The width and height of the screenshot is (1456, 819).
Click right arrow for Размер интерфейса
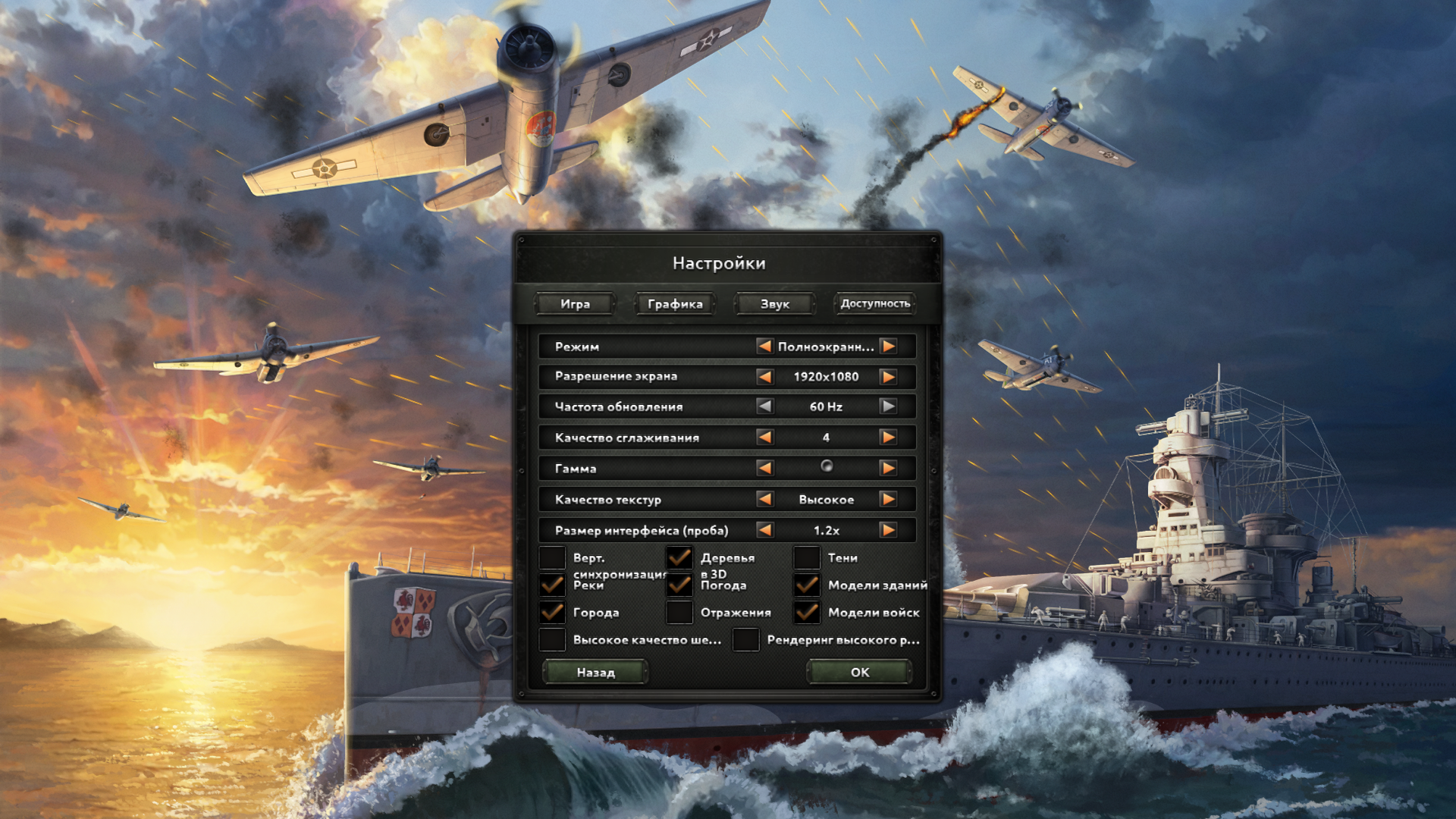[x=888, y=530]
